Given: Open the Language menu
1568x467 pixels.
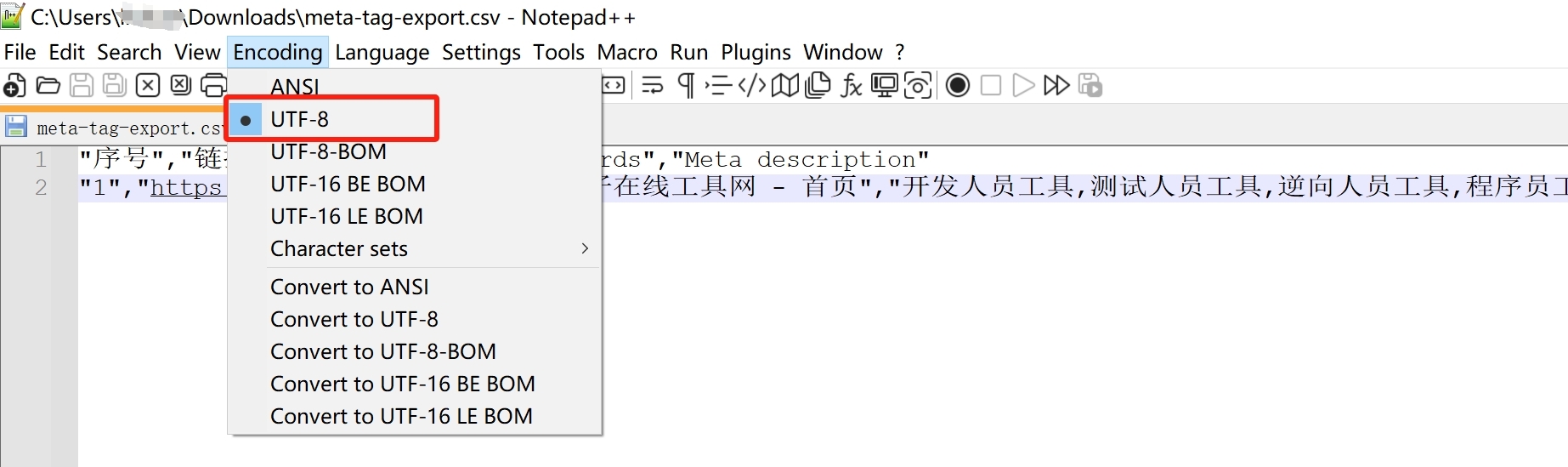Looking at the screenshot, I should [382, 52].
